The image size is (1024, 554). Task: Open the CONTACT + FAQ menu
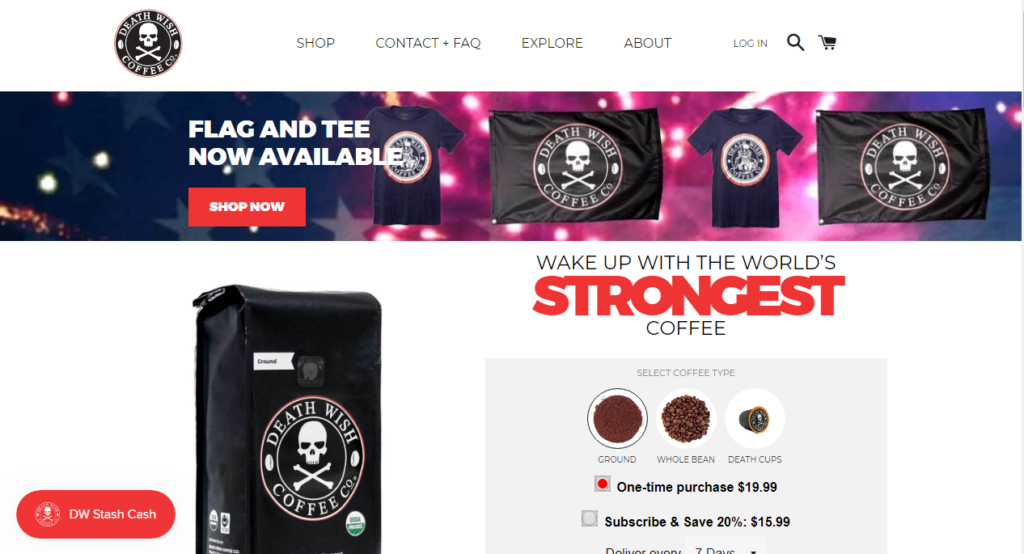pos(428,43)
